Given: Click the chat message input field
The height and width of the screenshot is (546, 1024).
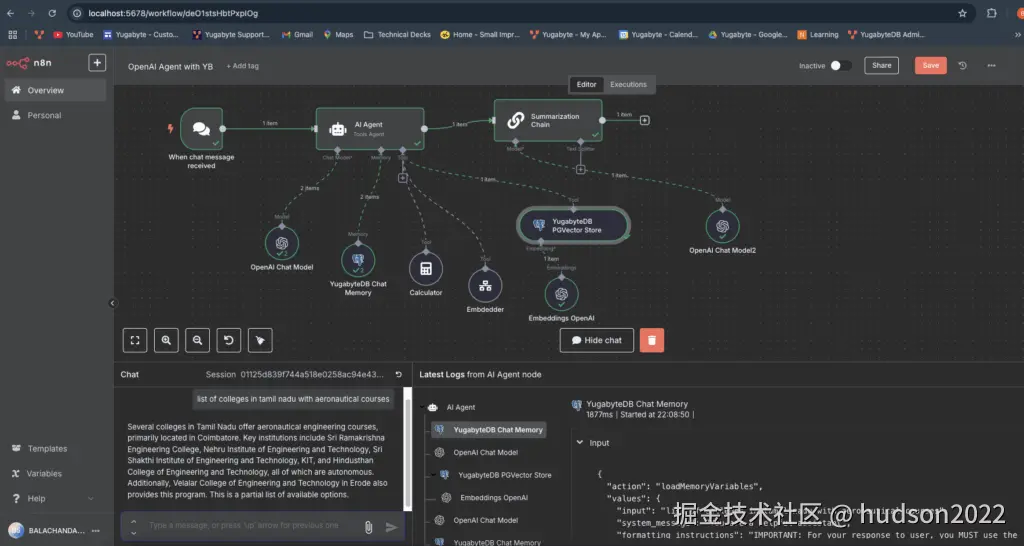Looking at the screenshot, I should click(x=251, y=526).
